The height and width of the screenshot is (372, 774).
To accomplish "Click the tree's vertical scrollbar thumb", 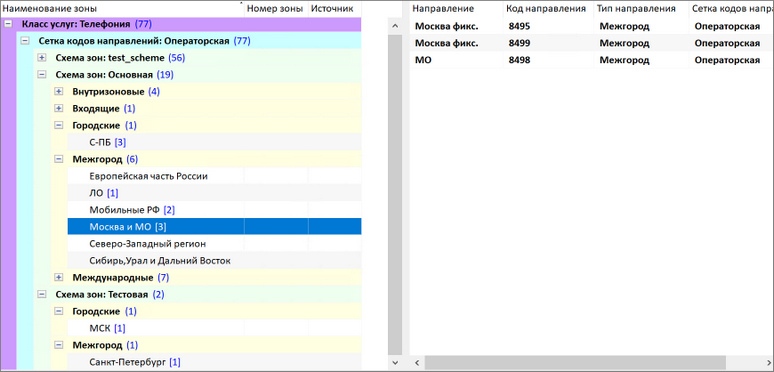I will pyautogui.click(x=395, y=194).
